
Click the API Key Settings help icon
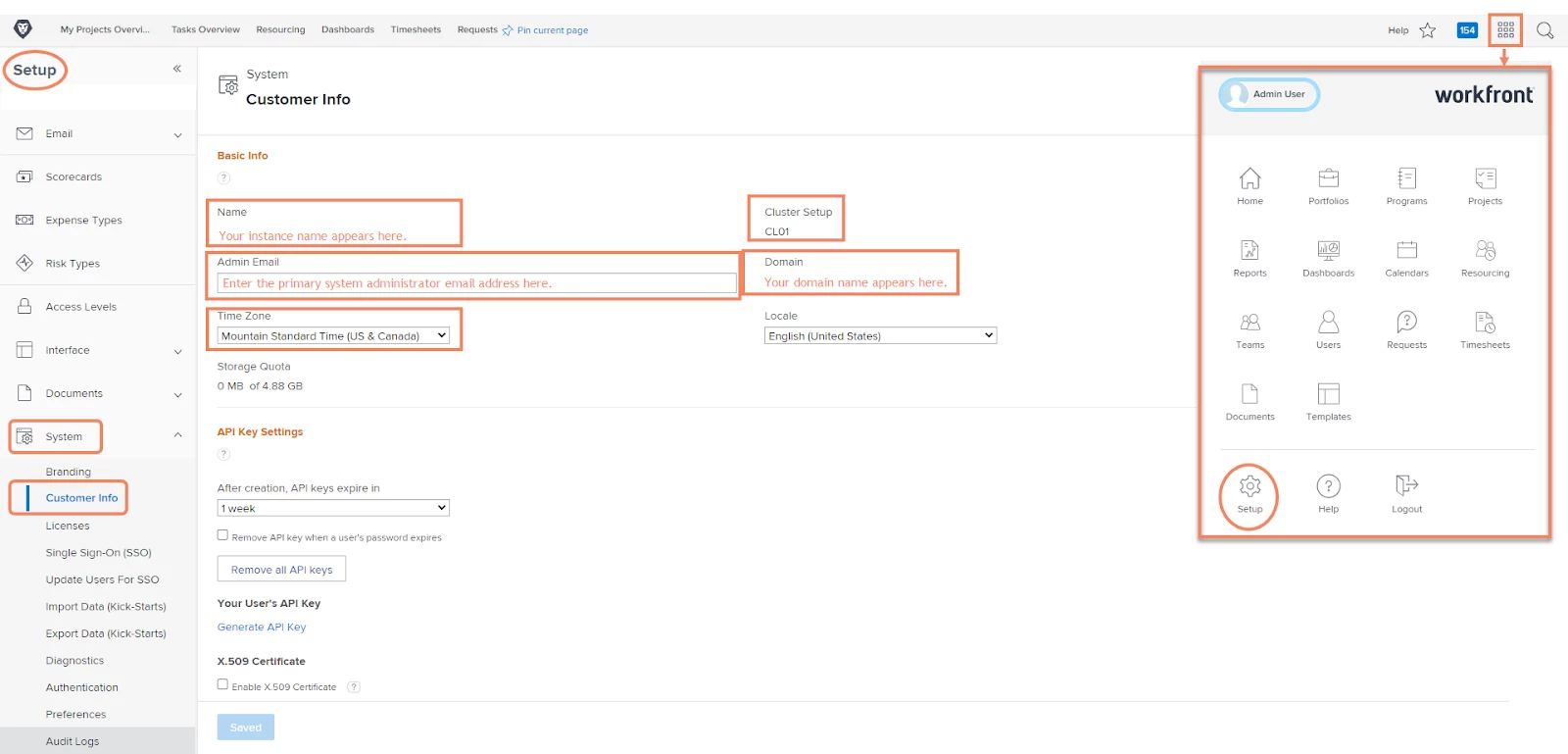point(223,454)
